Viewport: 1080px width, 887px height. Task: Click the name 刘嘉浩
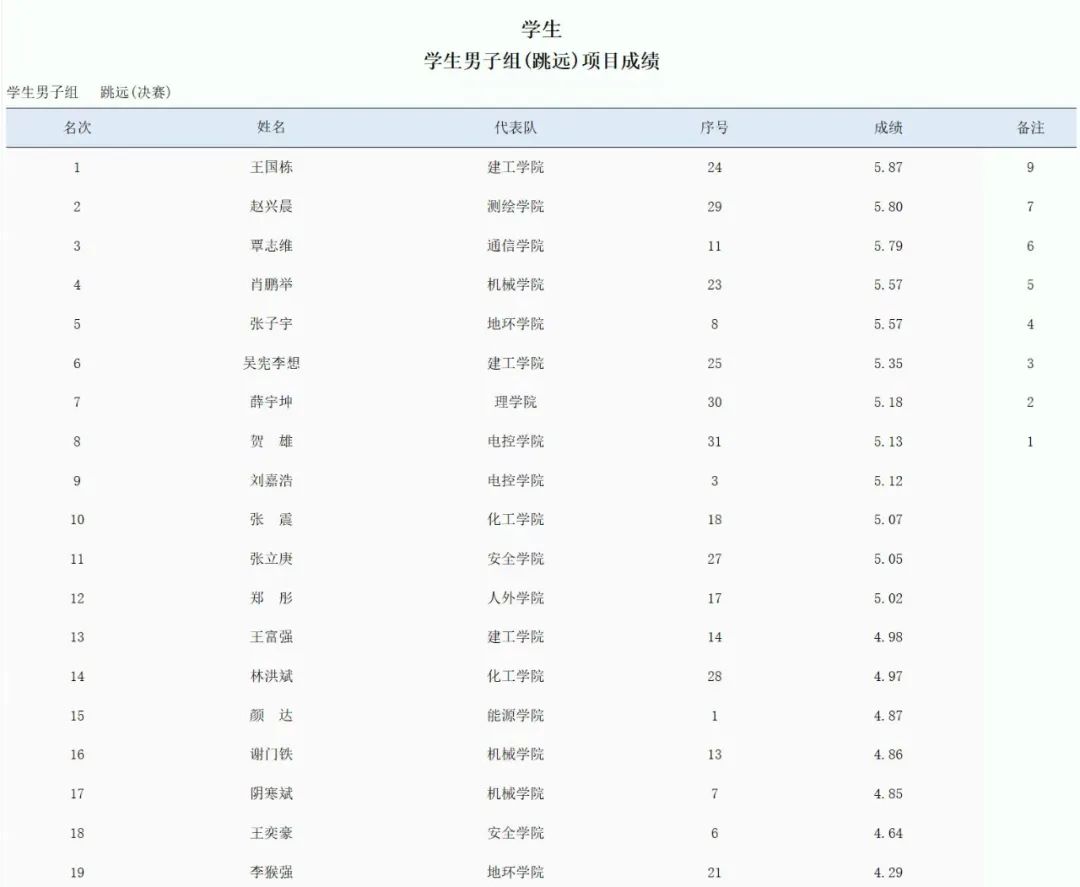271,481
